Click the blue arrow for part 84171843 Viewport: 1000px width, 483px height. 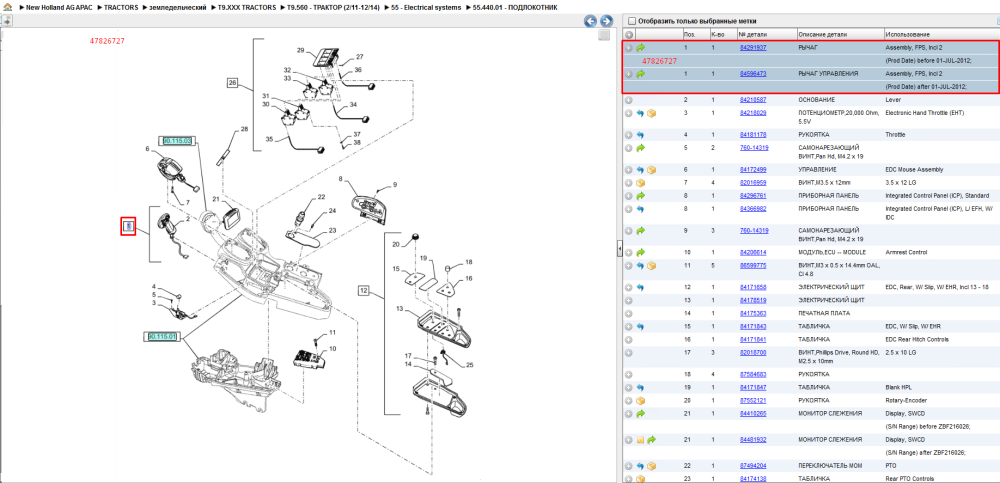click(x=641, y=327)
